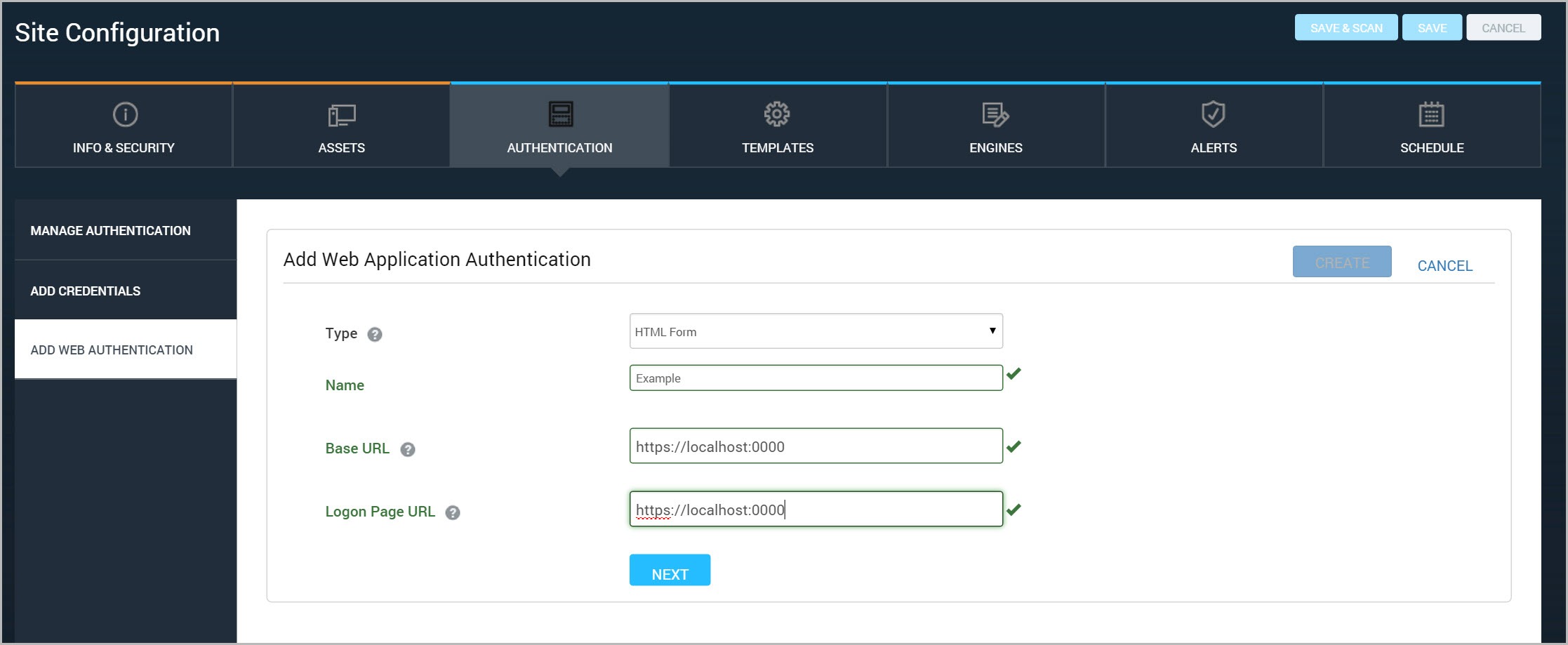Click the Engines document-edit icon
Viewport: 1568px width, 645px height.
(995, 114)
